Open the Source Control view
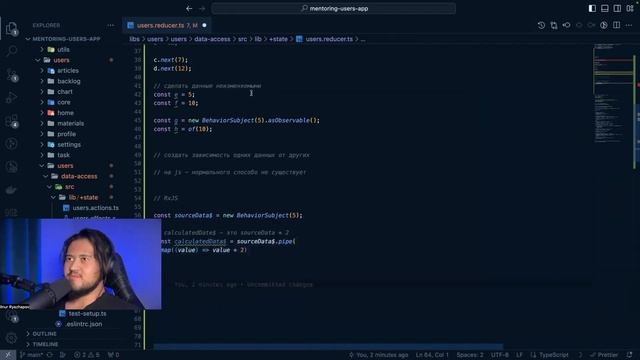Image resolution: width=640 pixels, height=360 pixels. click(11, 74)
